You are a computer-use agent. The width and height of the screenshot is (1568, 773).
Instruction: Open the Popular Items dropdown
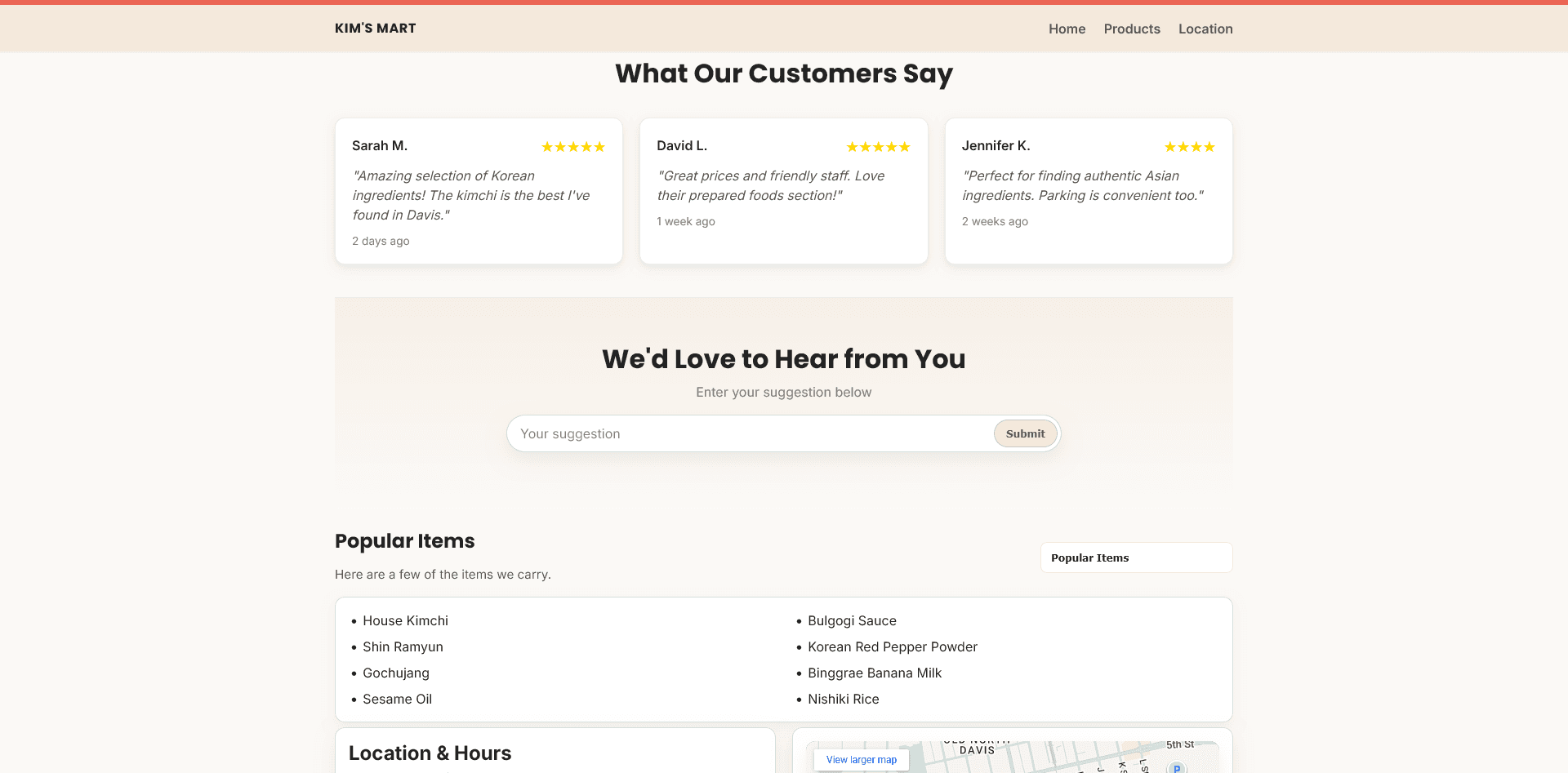tap(1135, 558)
